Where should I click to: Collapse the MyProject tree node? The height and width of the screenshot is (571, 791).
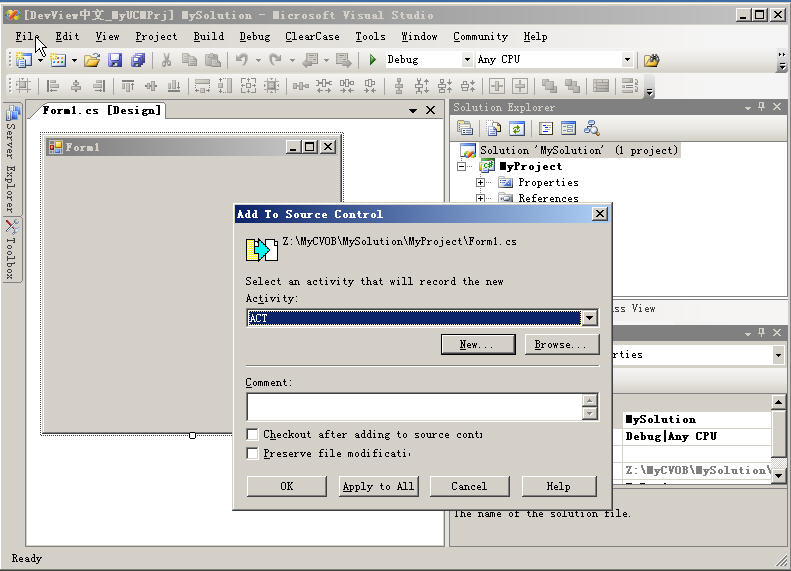[462, 166]
